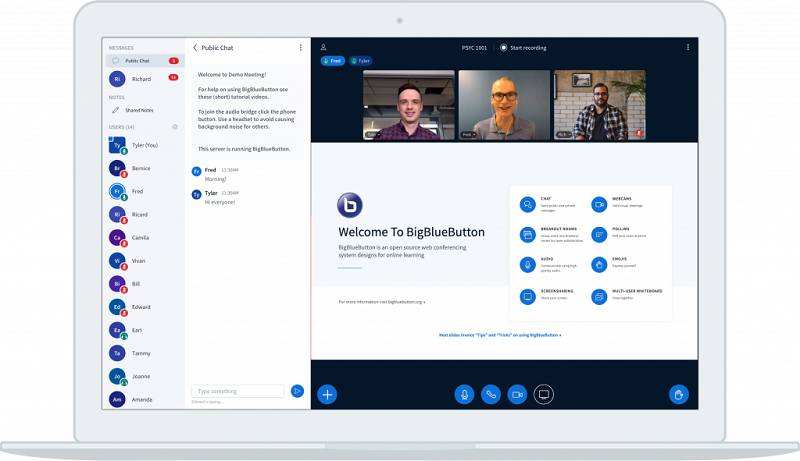Viewport: 800px width, 461px height.
Task: Start screen sharing with the monitor button
Action: [x=544, y=394]
